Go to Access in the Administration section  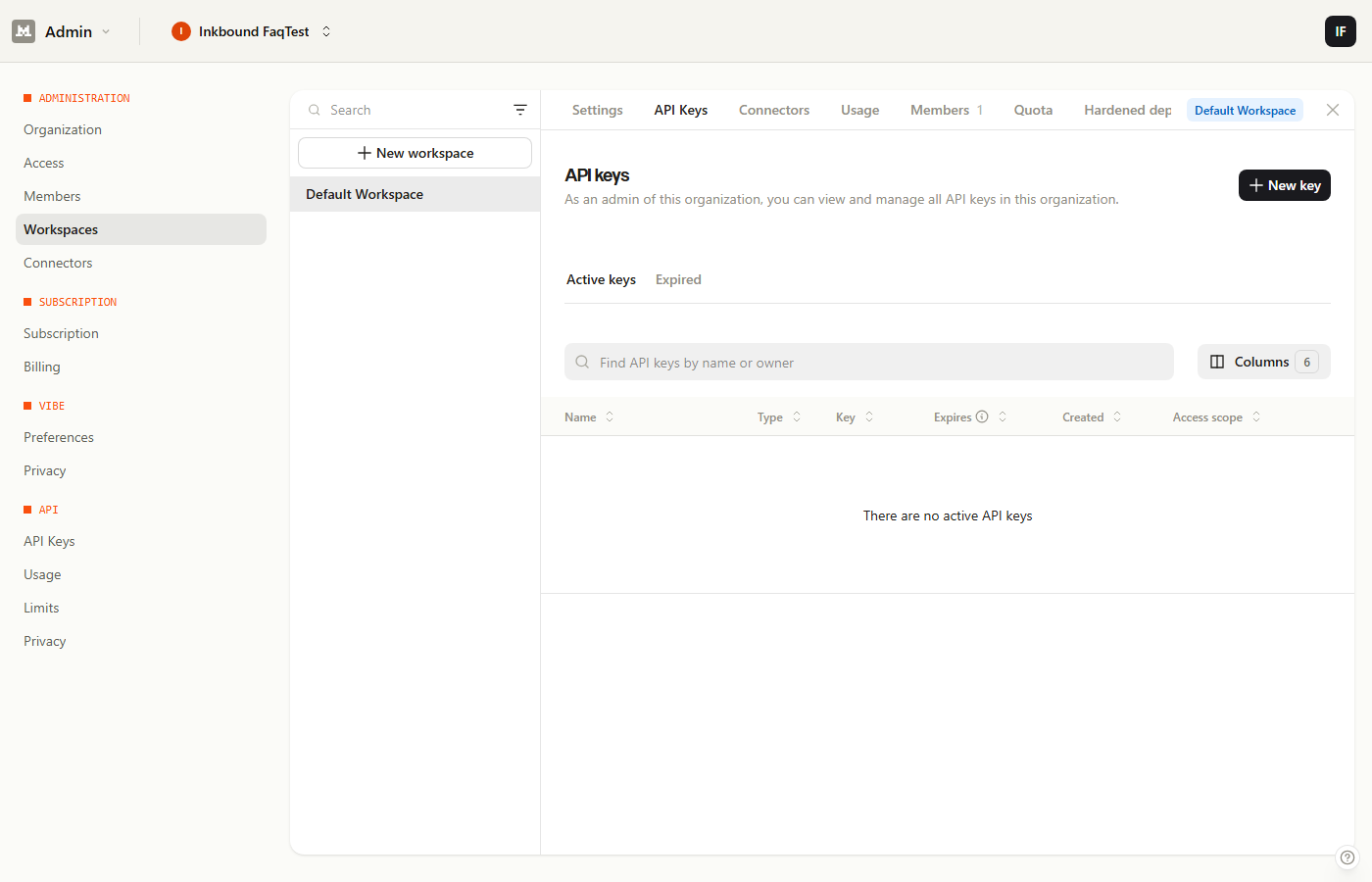click(44, 163)
